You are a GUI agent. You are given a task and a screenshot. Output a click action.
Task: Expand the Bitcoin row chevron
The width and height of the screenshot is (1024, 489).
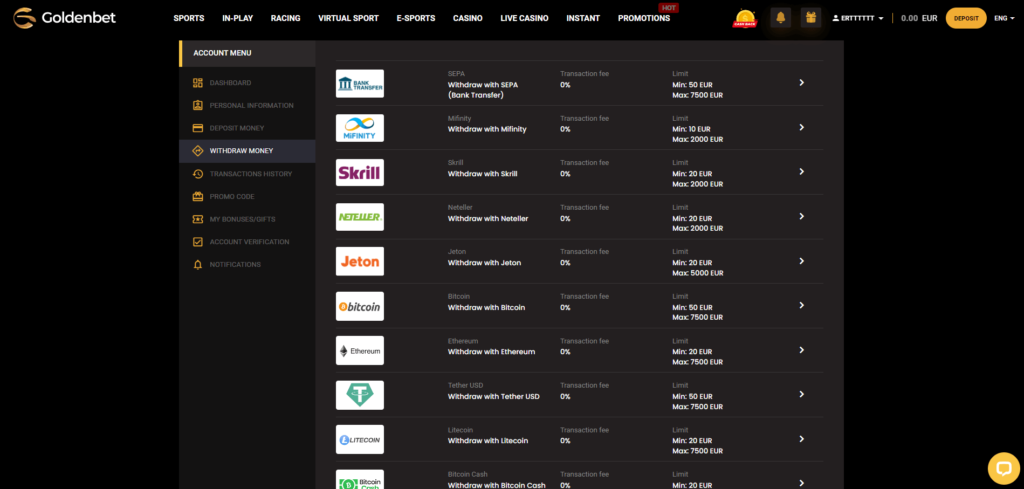coord(802,306)
